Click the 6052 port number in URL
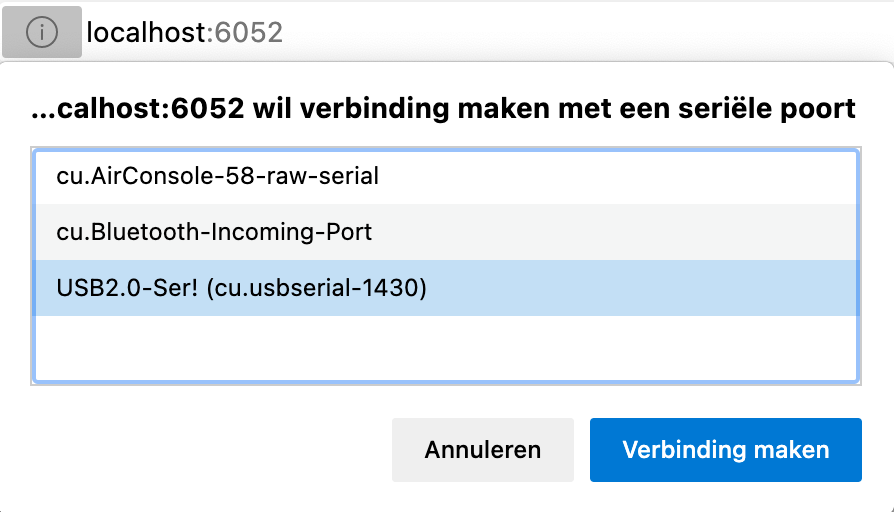The height and width of the screenshot is (512, 894). (249, 32)
